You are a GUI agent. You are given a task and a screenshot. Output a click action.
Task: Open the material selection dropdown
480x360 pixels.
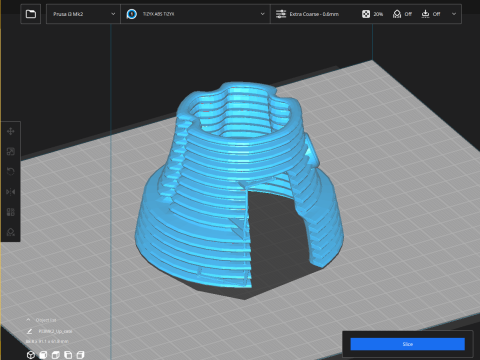click(195, 14)
